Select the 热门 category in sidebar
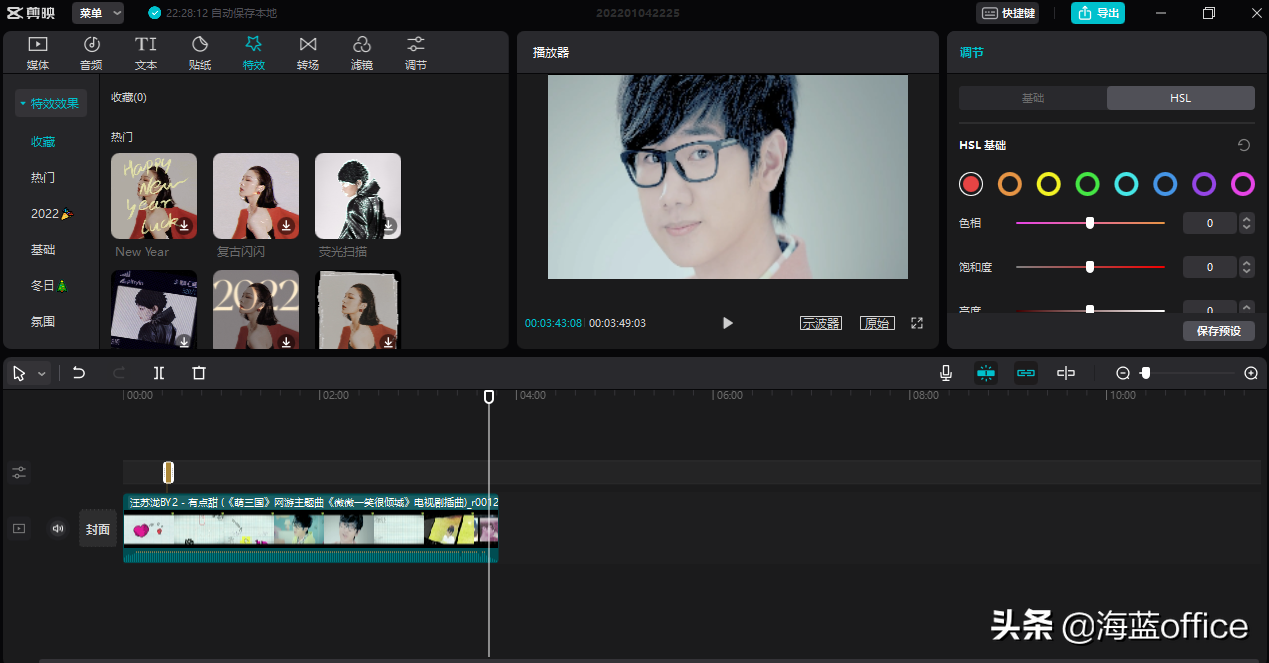The height and width of the screenshot is (663, 1269). [43, 178]
